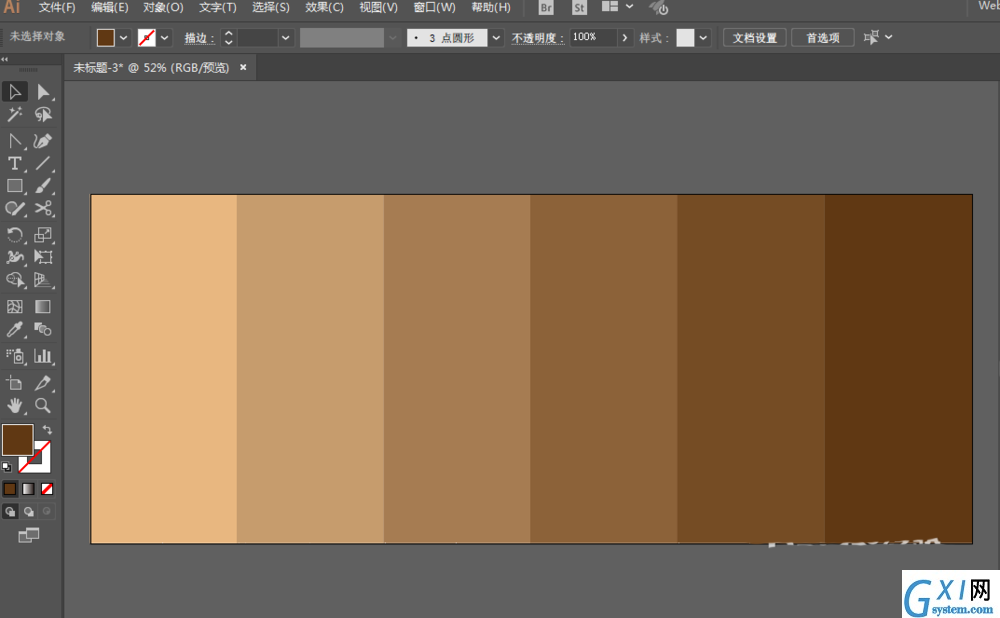Open the 效果(C) menu

(324, 8)
